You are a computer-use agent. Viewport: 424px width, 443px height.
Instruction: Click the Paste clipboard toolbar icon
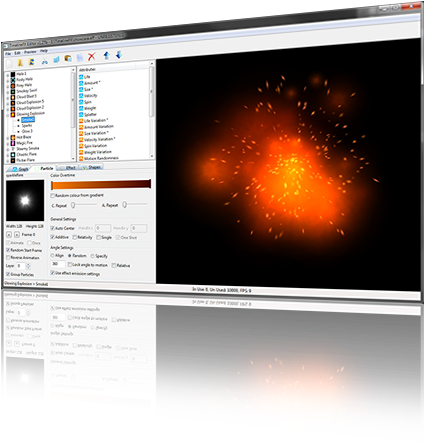tap(68, 59)
